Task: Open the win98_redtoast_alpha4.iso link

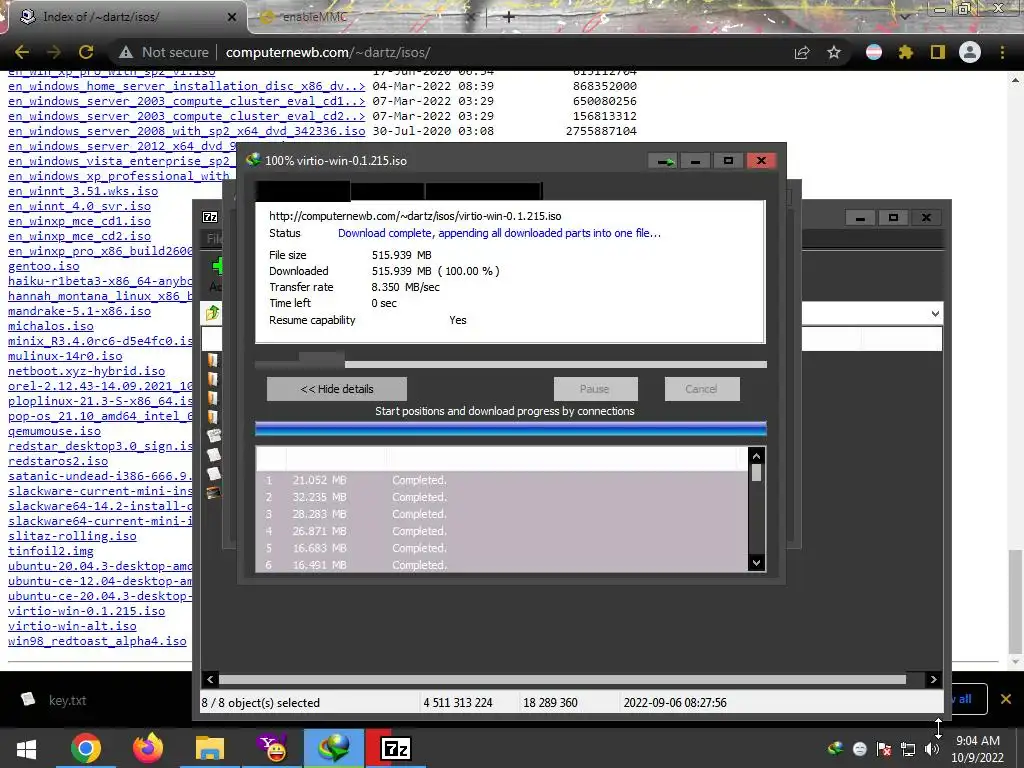Action: [x=97, y=641]
